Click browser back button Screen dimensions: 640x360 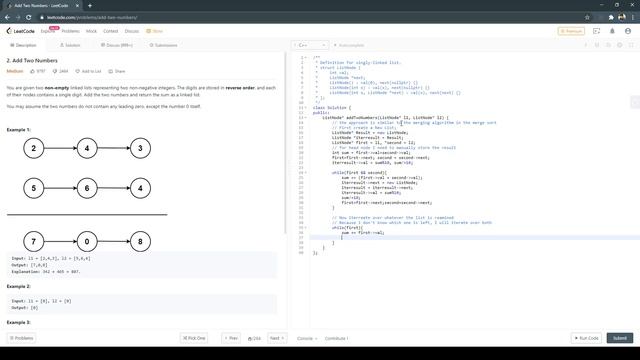pos(7,17)
